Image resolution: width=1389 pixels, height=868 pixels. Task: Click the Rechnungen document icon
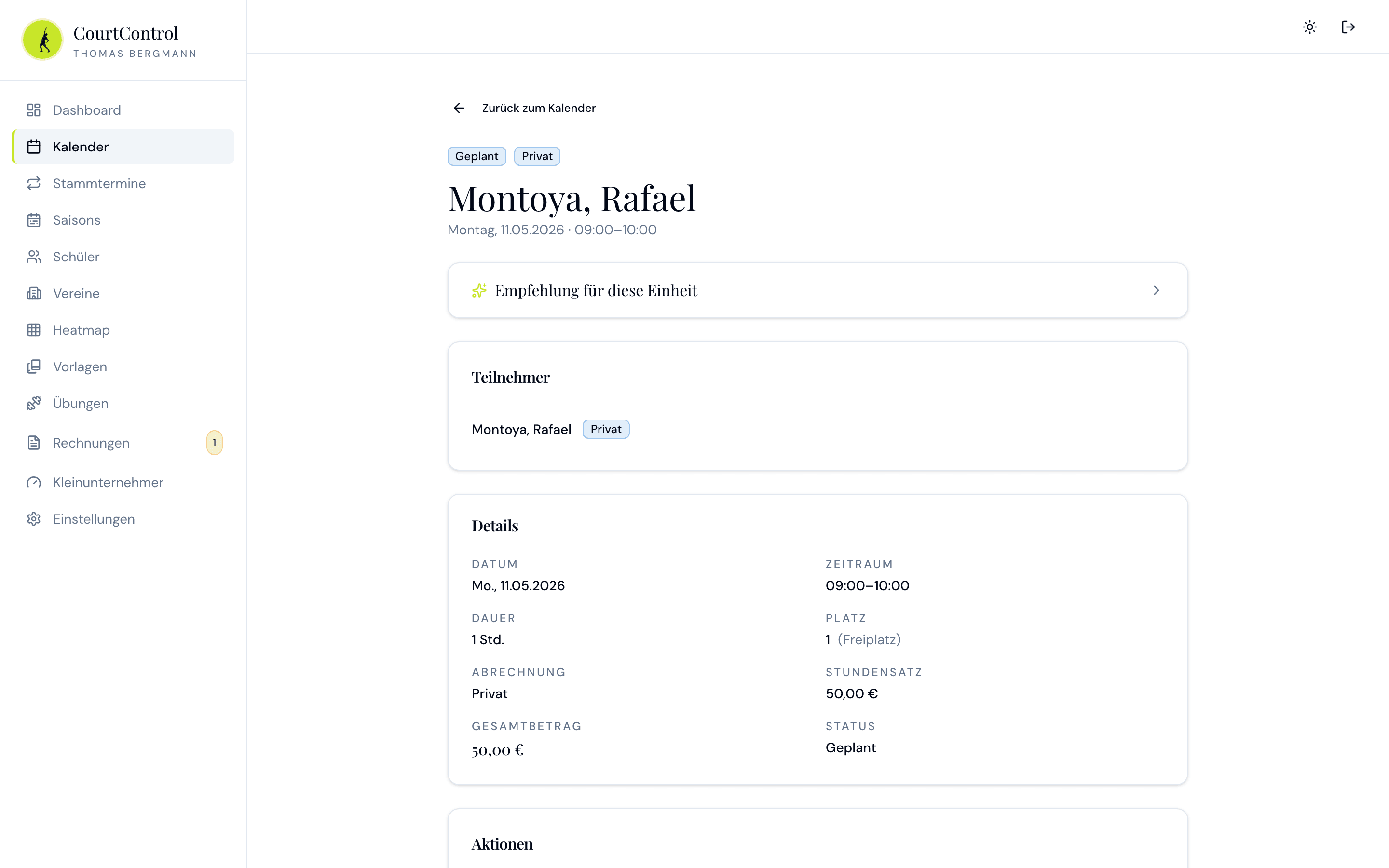click(34, 443)
